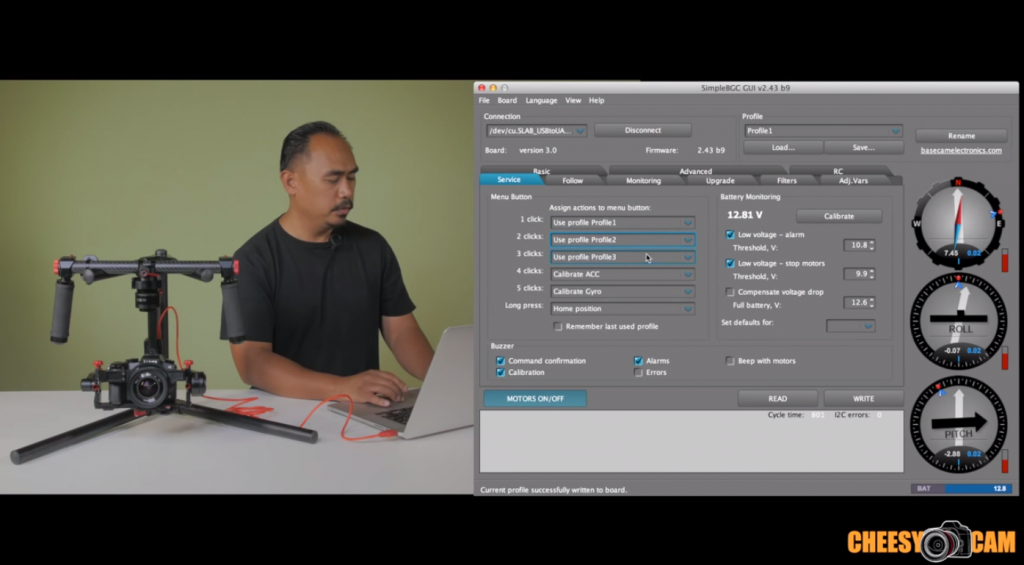This screenshot has width=1024, height=565.
Task: Open the 3 clicks action dropdown
Action: (622, 257)
